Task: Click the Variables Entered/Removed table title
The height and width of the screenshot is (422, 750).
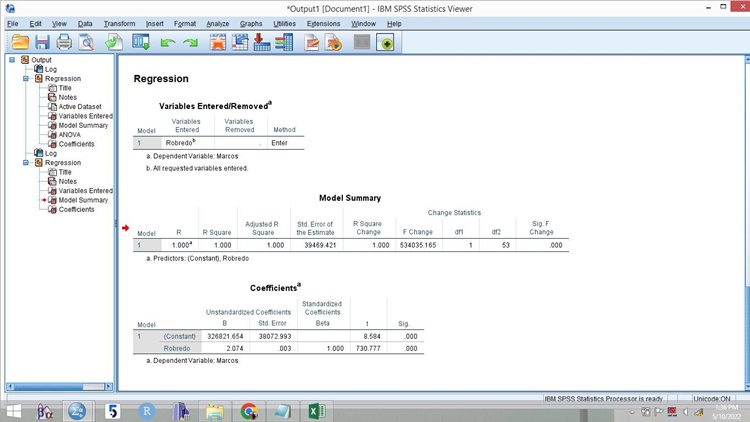Action: click(x=215, y=106)
